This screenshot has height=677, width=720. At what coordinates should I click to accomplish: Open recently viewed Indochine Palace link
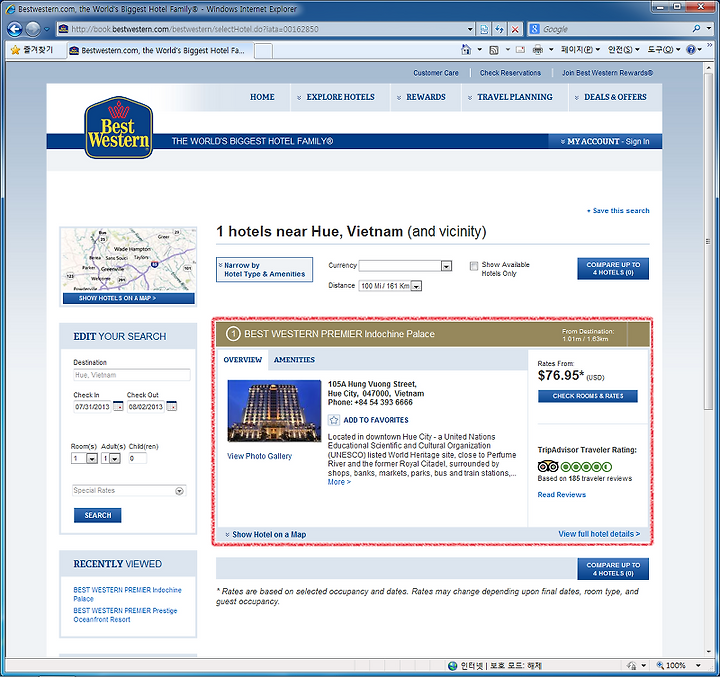pos(127,594)
